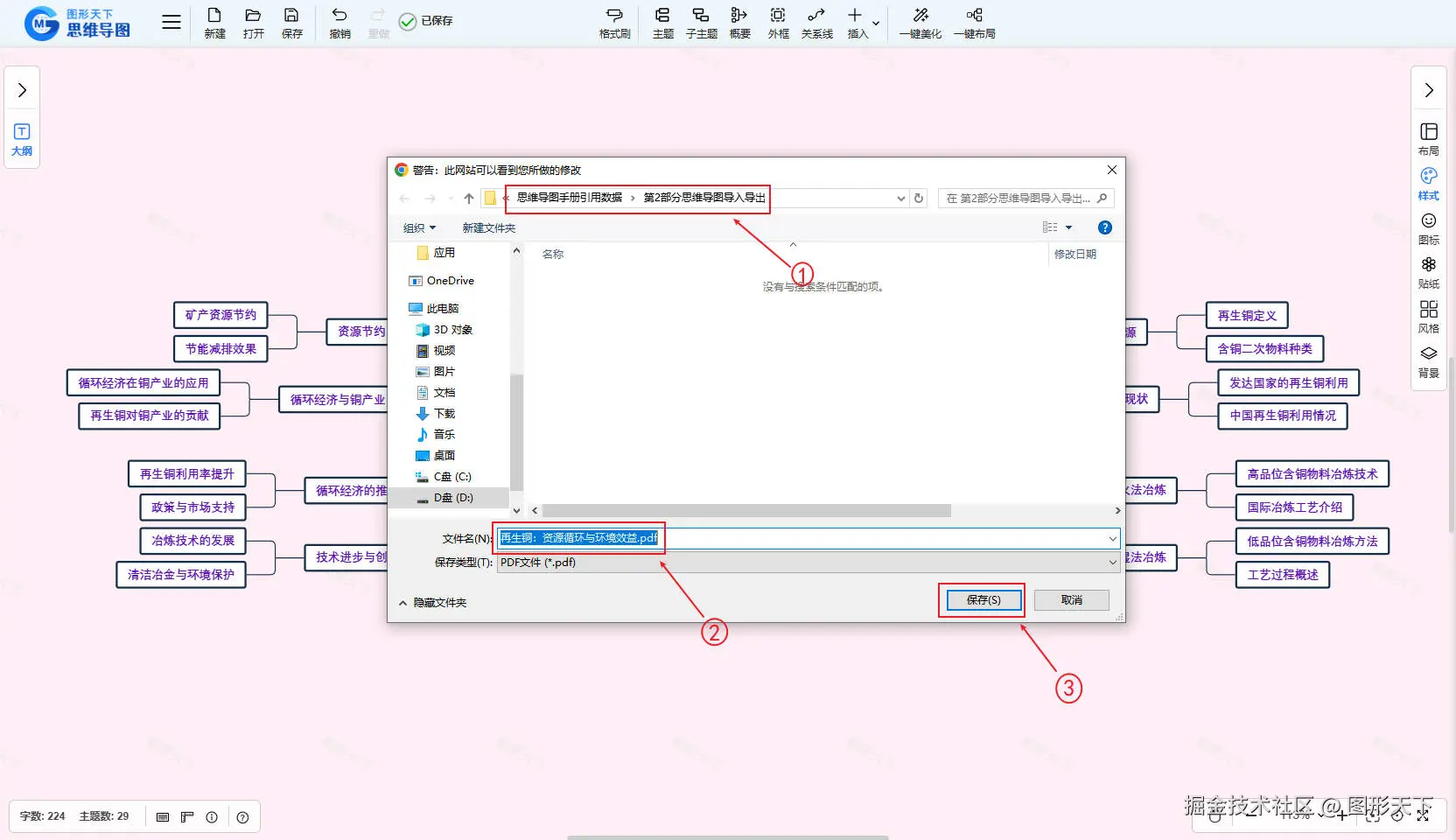Sort files by 名称 column header
1456x840 pixels.
(x=553, y=255)
